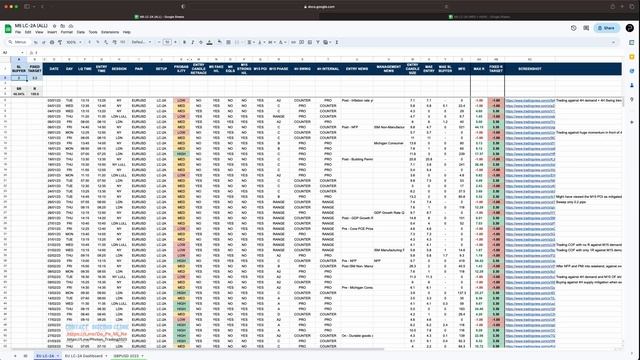This screenshot has width=640, height=360.
Task: Click the Menus search box
Action: click(18, 42)
